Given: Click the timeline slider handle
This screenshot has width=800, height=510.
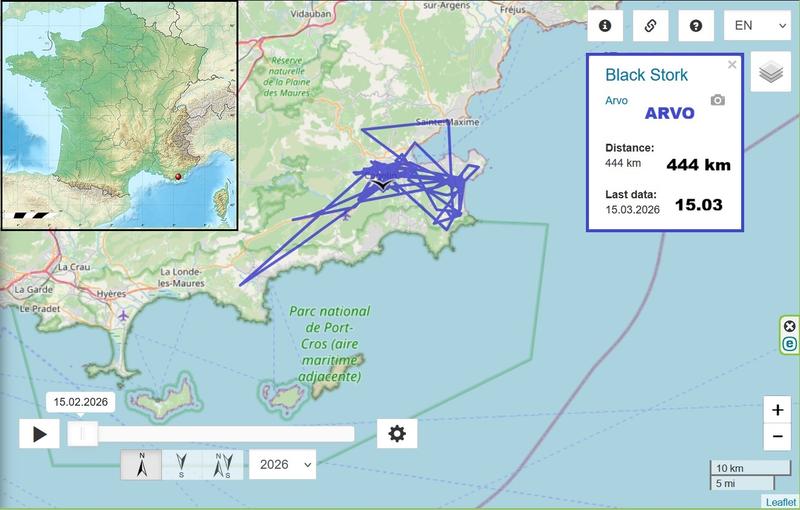Looking at the screenshot, I should point(83,434).
